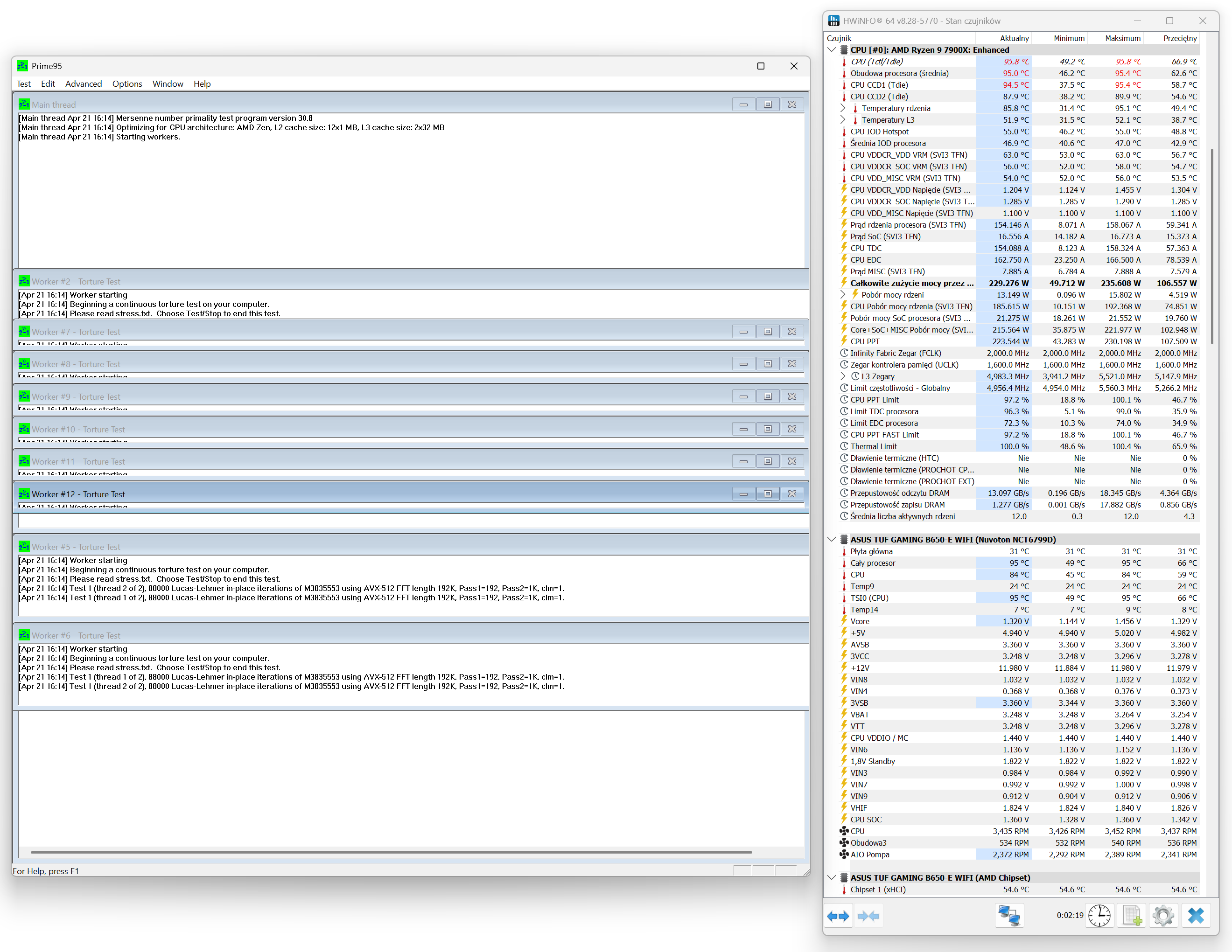Click the Przeciętny column header
Viewport: 1232px width, 952px height.
point(1180,38)
